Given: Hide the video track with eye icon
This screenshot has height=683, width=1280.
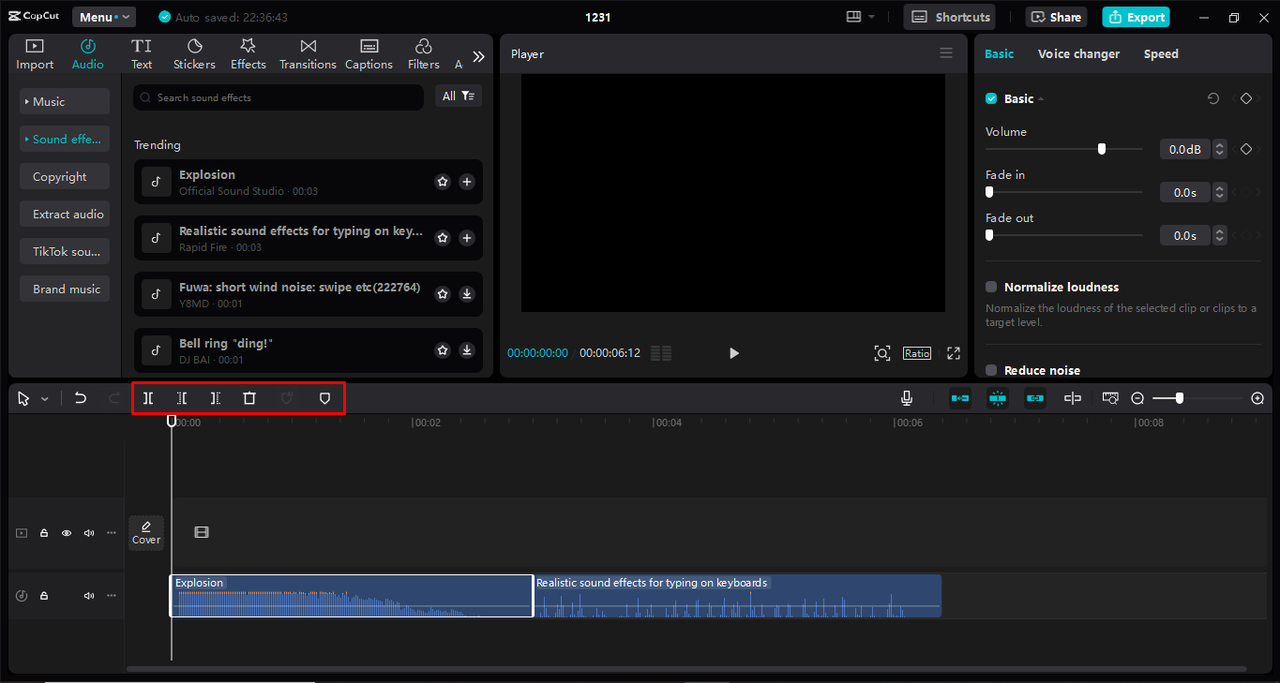Looking at the screenshot, I should click(x=67, y=533).
